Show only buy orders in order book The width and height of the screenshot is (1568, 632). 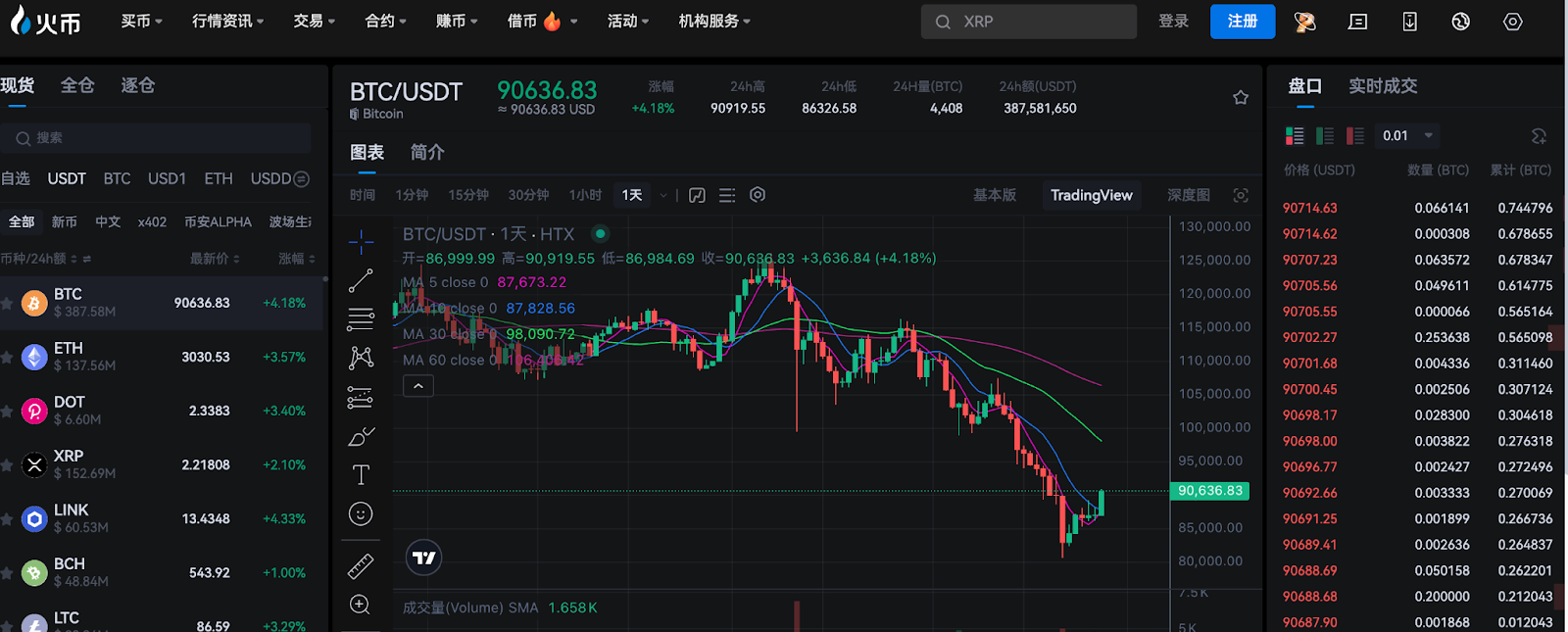click(x=1325, y=135)
